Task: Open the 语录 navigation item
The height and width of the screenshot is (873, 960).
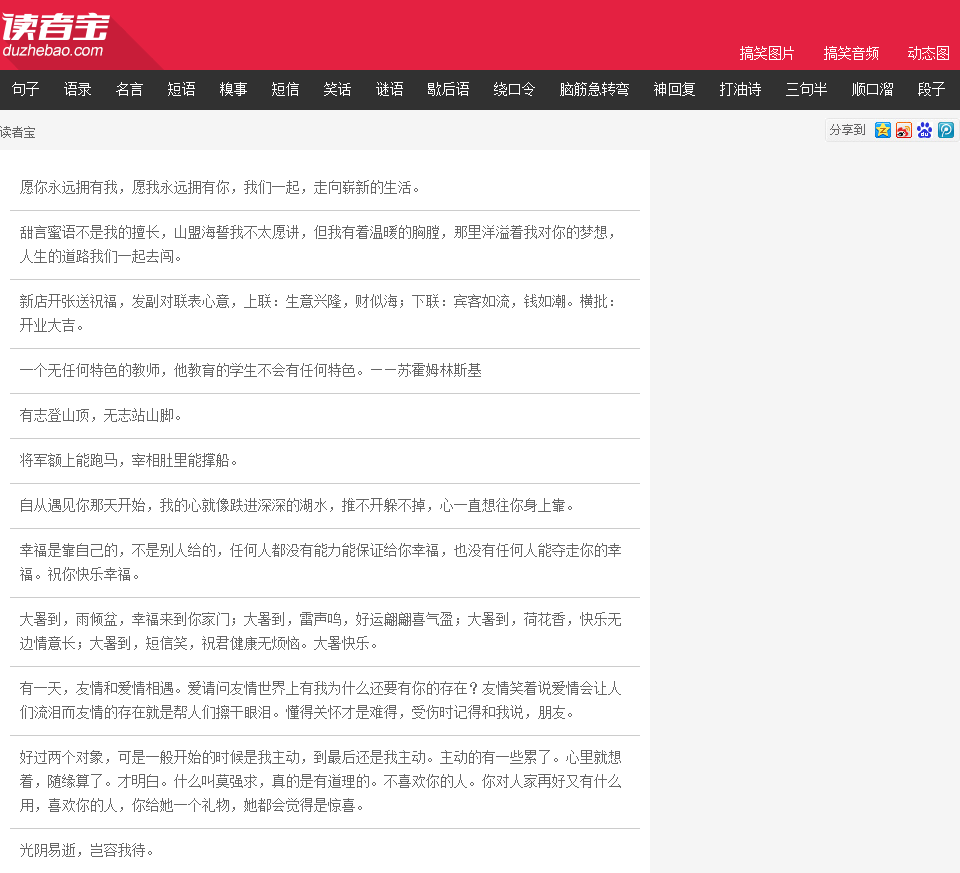Action: coord(78,90)
